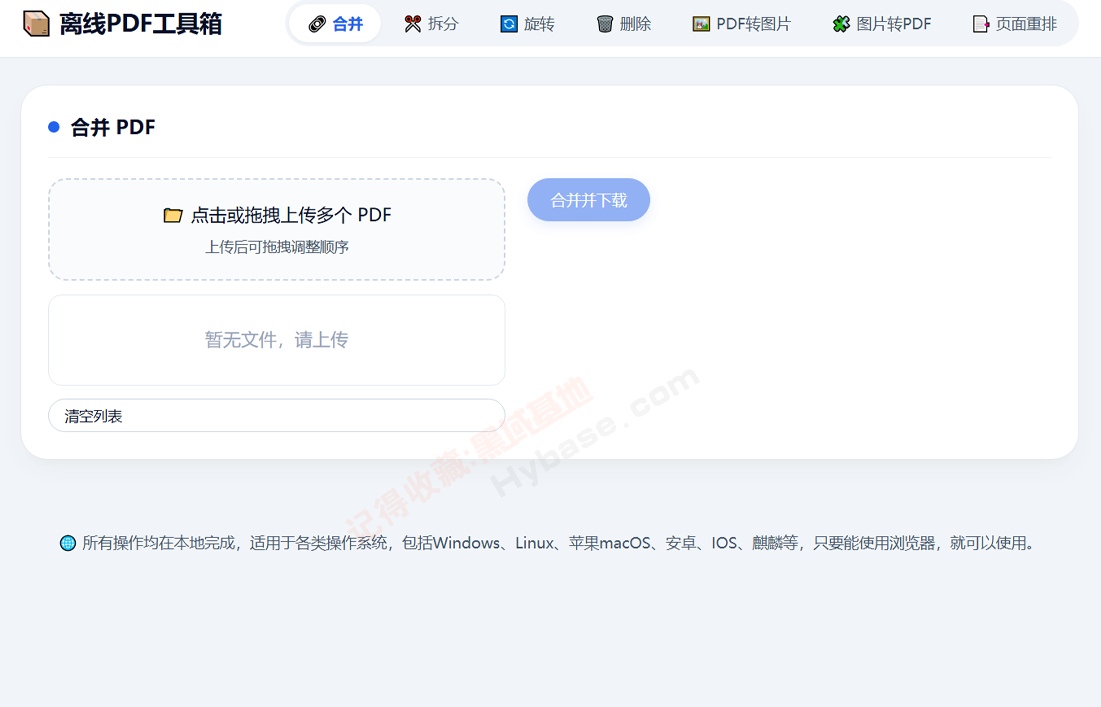Select the 图片转PDF tab
The width and height of the screenshot is (1101, 707).
coord(881,24)
